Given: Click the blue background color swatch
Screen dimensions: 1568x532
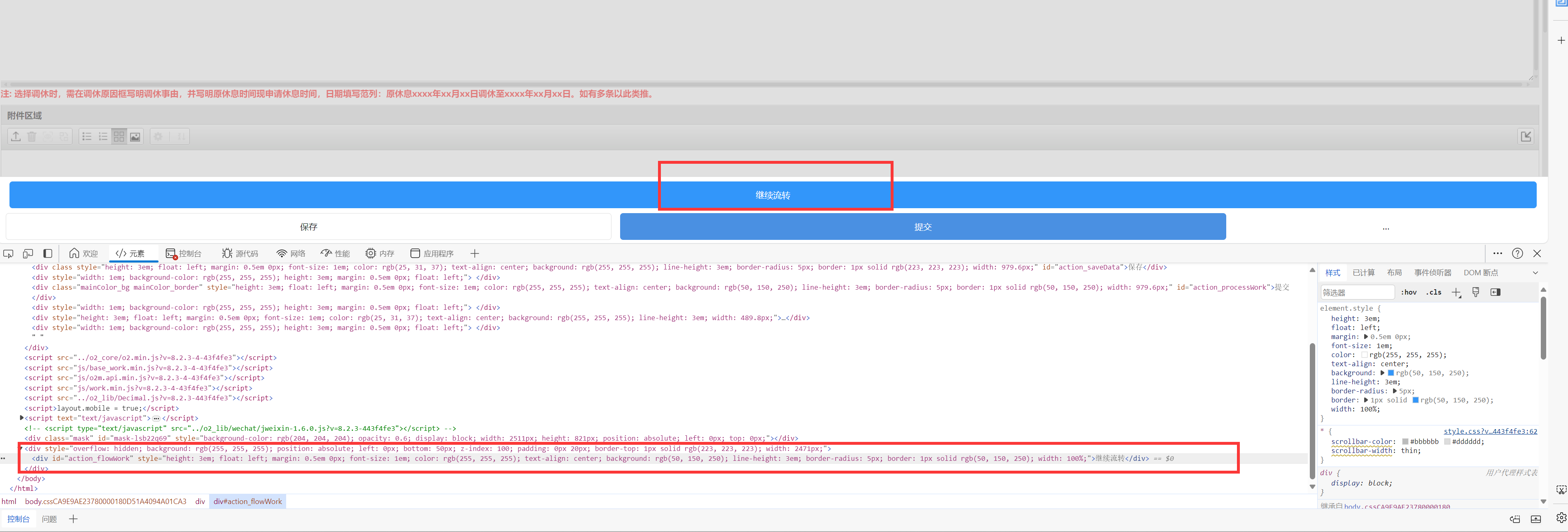Looking at the screenshot, I should (x=1390, y=373).
